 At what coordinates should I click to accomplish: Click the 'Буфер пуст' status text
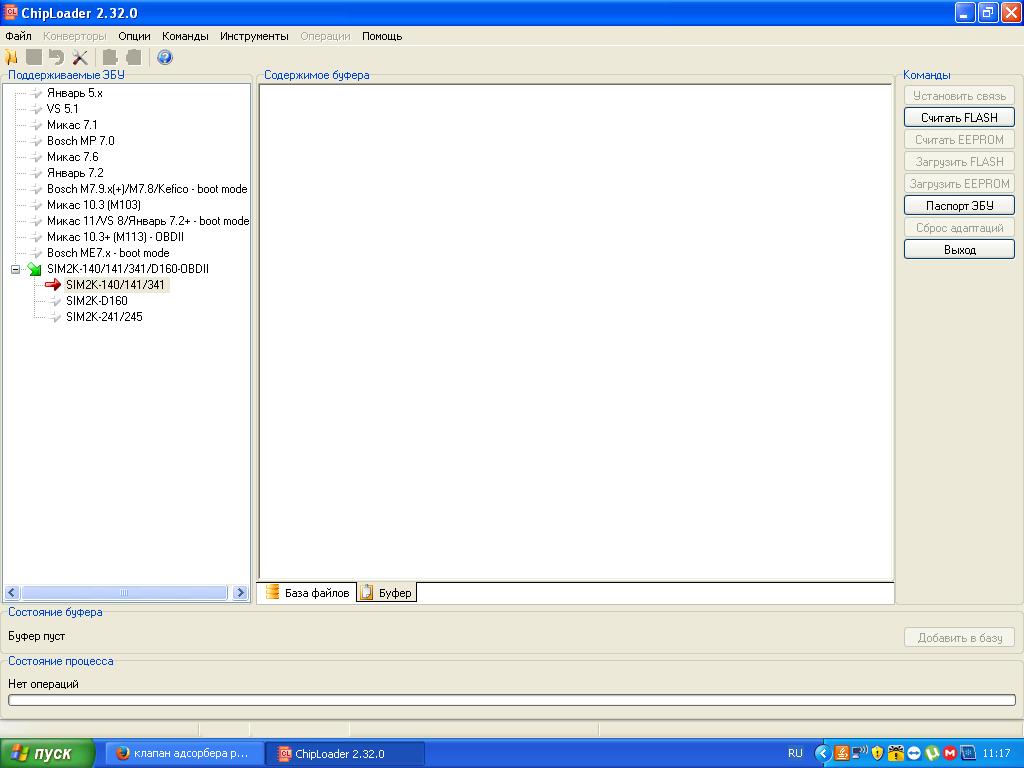[x=37, y=636]
